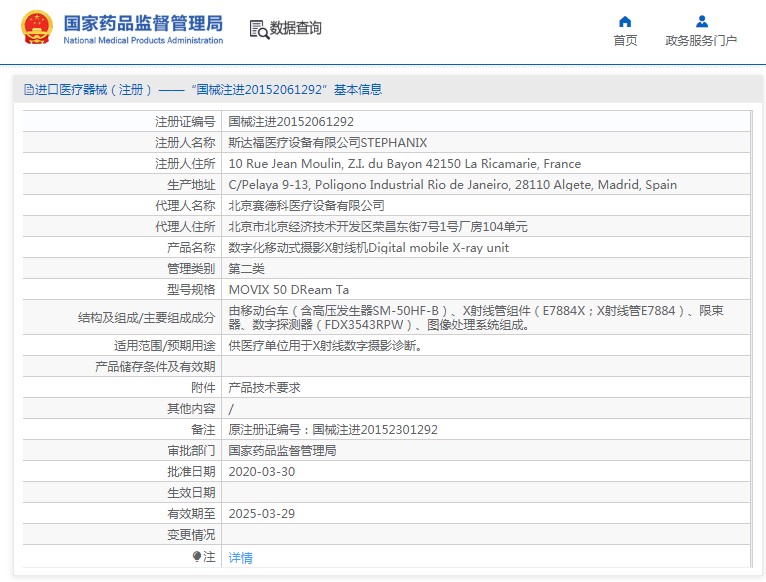766x582 pixels.
Task: Click the 注册人名称 row label
Action: 185,143
